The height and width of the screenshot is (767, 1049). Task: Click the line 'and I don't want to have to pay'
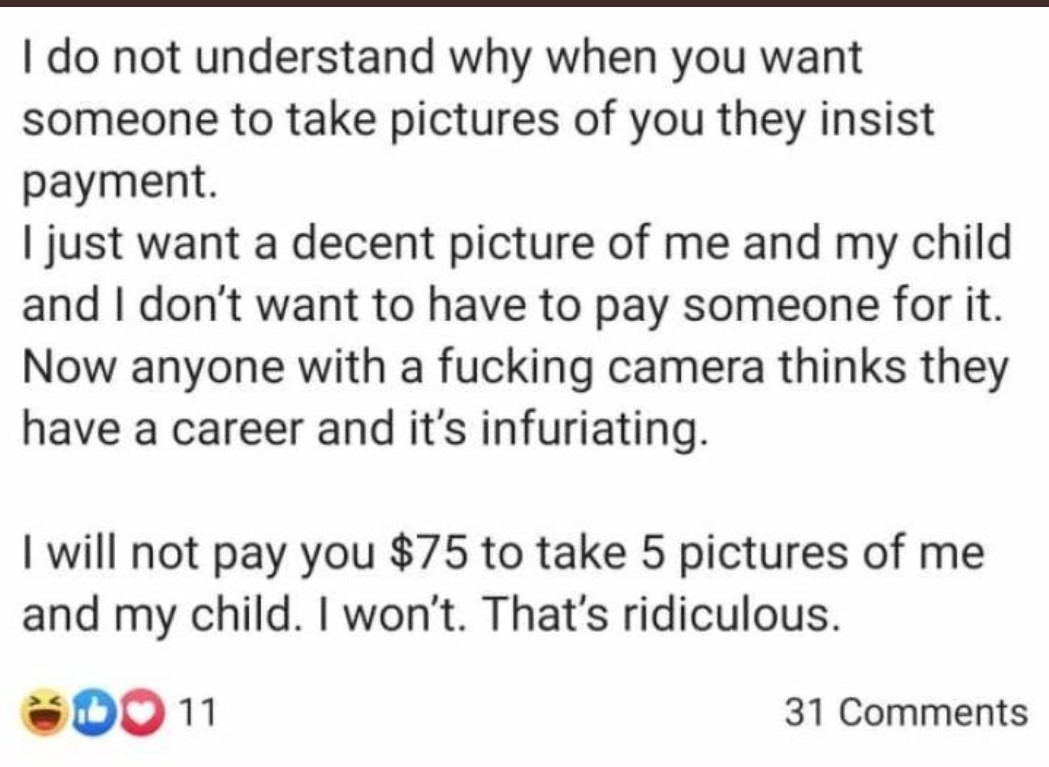tap(514, 306)
